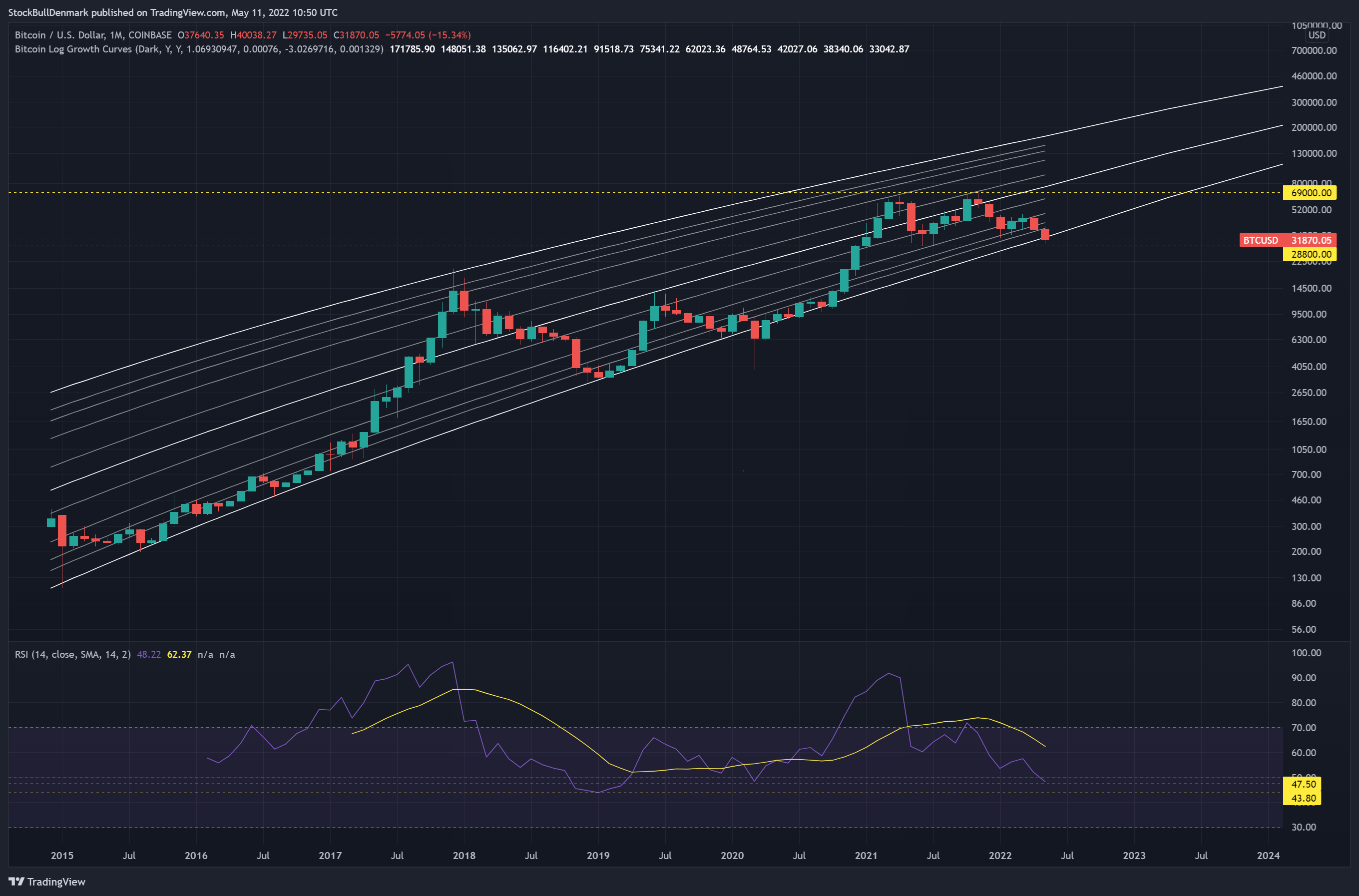Click the close price C31870.05
1359x896 pixels.
pyautogui.click(x=356, y=35)
